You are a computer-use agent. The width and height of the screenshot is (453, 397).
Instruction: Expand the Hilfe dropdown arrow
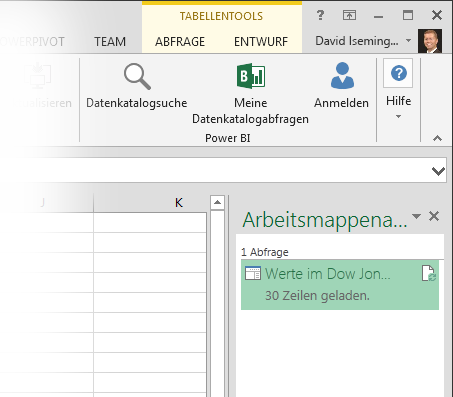pos(398,116)
